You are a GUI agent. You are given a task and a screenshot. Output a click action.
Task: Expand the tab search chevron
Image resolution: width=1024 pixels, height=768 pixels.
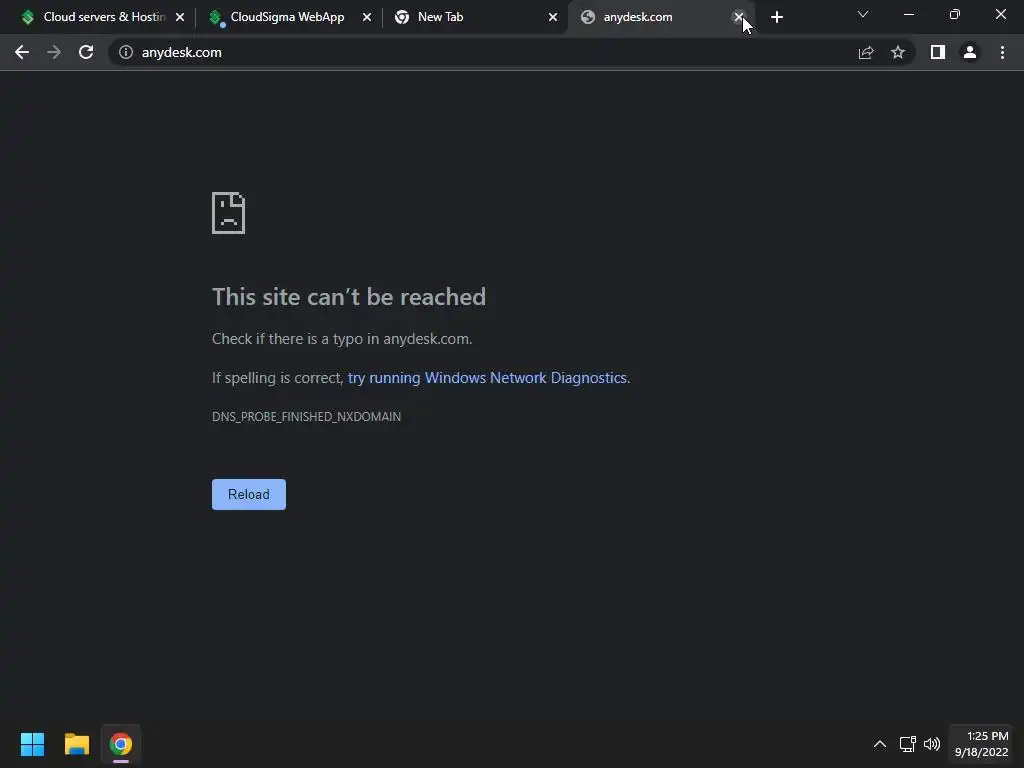(x=863, y=14)
